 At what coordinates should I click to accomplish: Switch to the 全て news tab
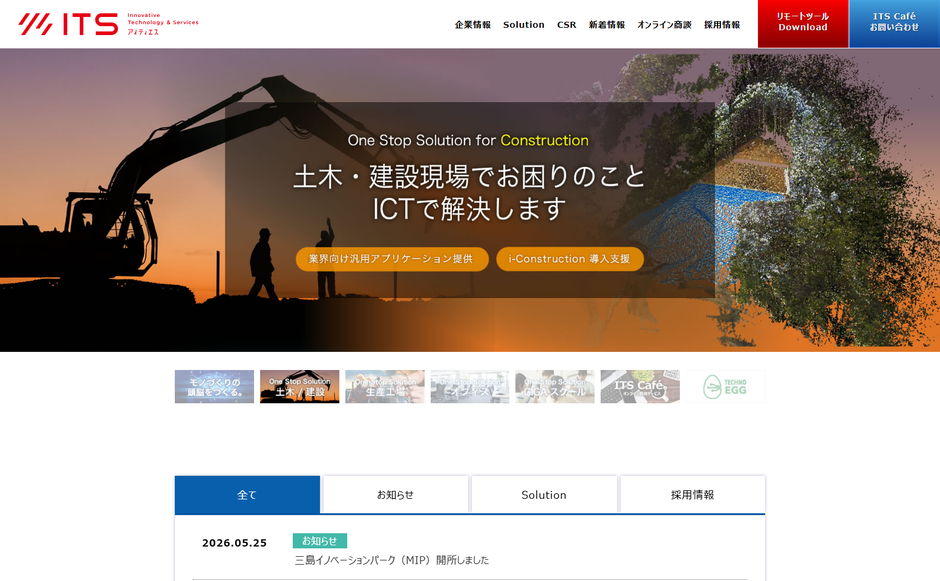coord(247,495)
